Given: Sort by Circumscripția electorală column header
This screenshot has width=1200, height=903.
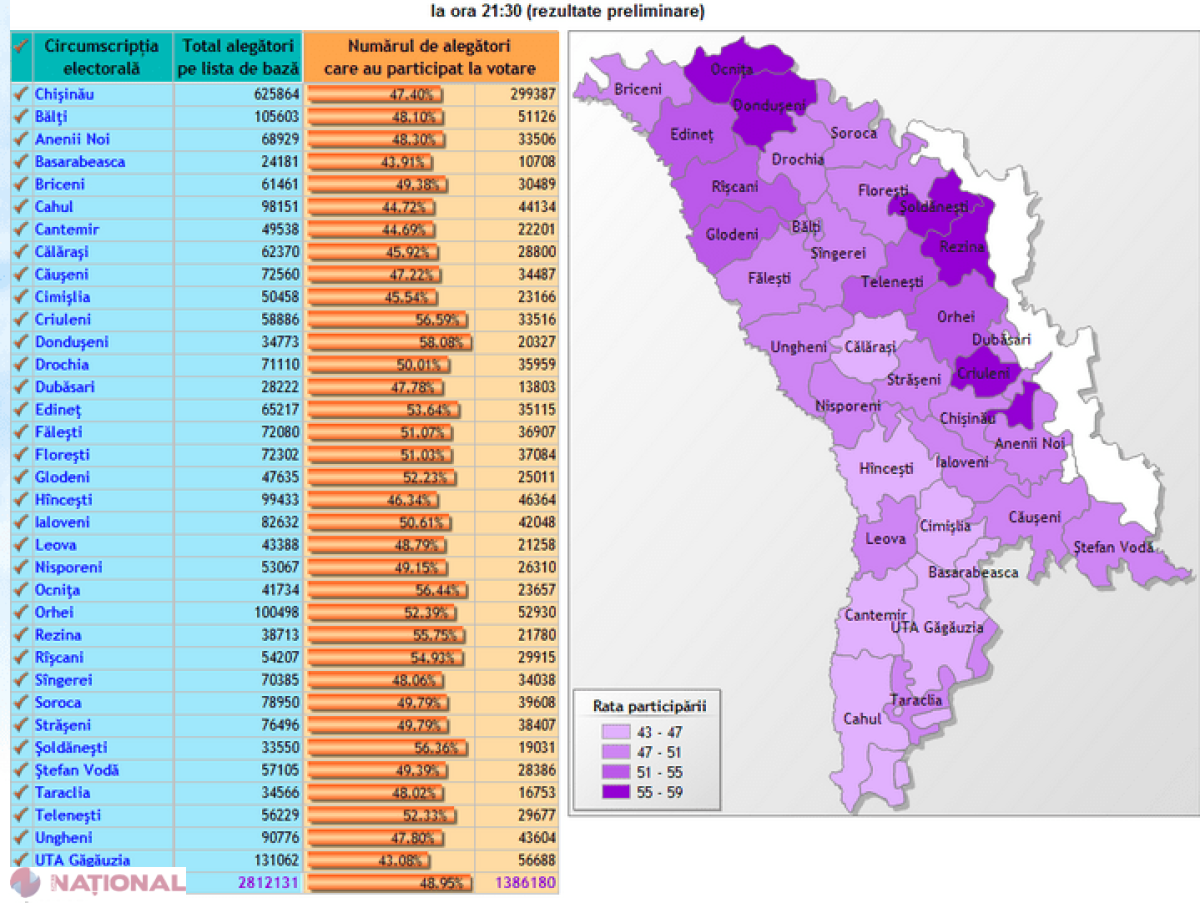Looking at the screenshot, I should coord(103,57).
